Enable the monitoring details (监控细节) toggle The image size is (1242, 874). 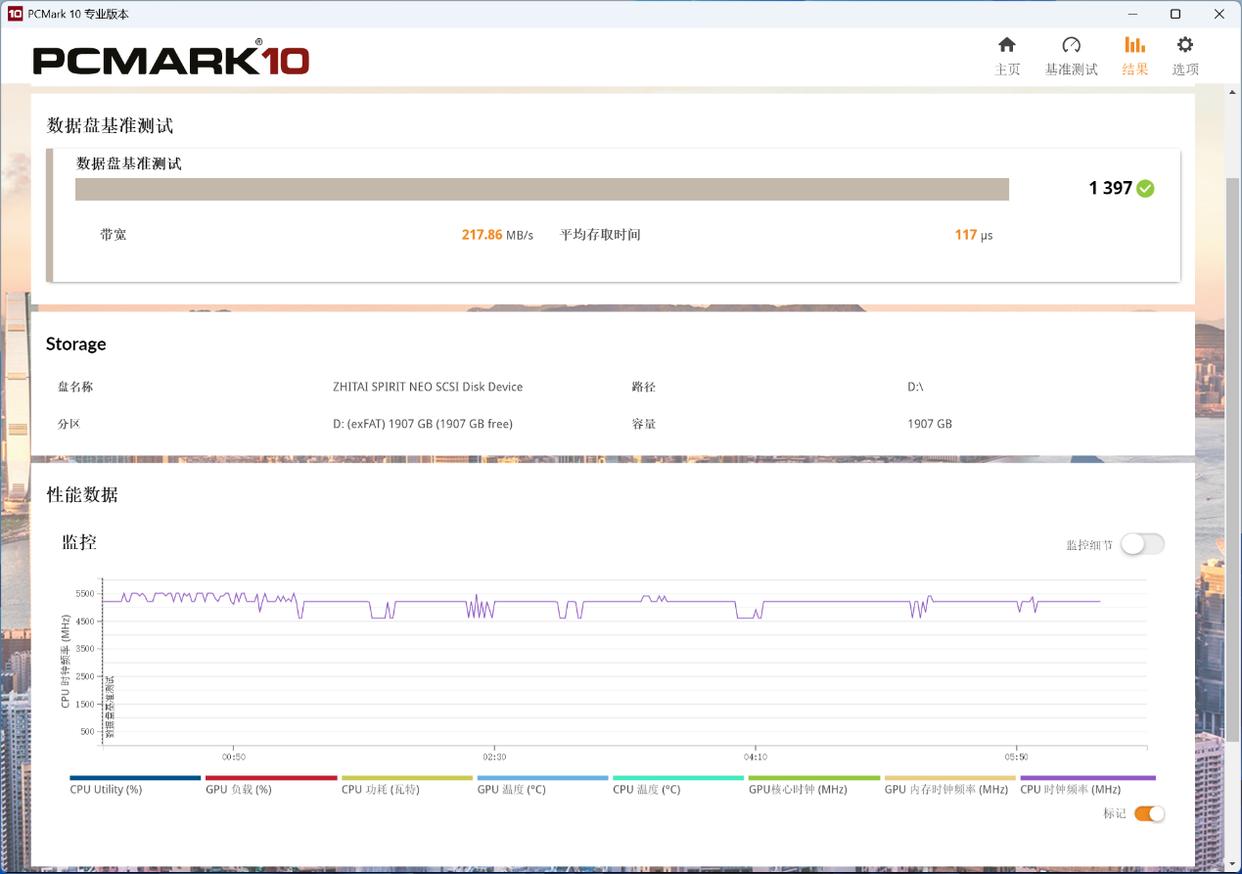point(1142,544)
